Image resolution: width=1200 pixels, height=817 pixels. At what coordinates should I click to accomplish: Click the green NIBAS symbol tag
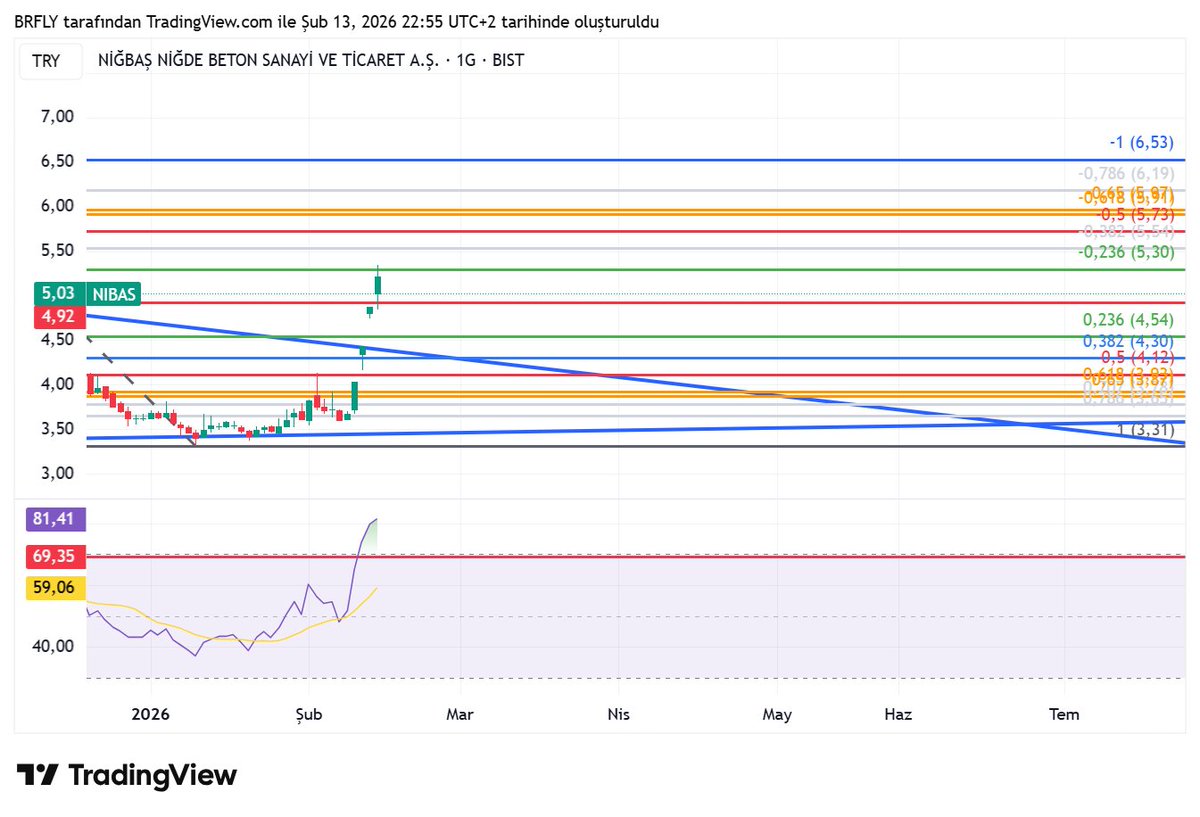(115, 294)
